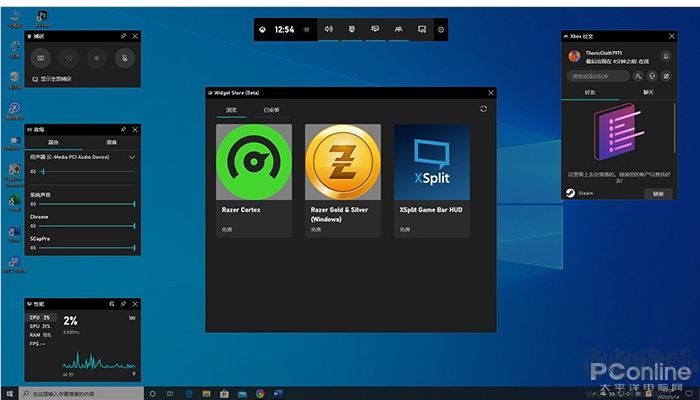This screenshot has width=700, height=400.
Task: Mute SCapPro via its speaker icon
Action: tap(33, 248)
